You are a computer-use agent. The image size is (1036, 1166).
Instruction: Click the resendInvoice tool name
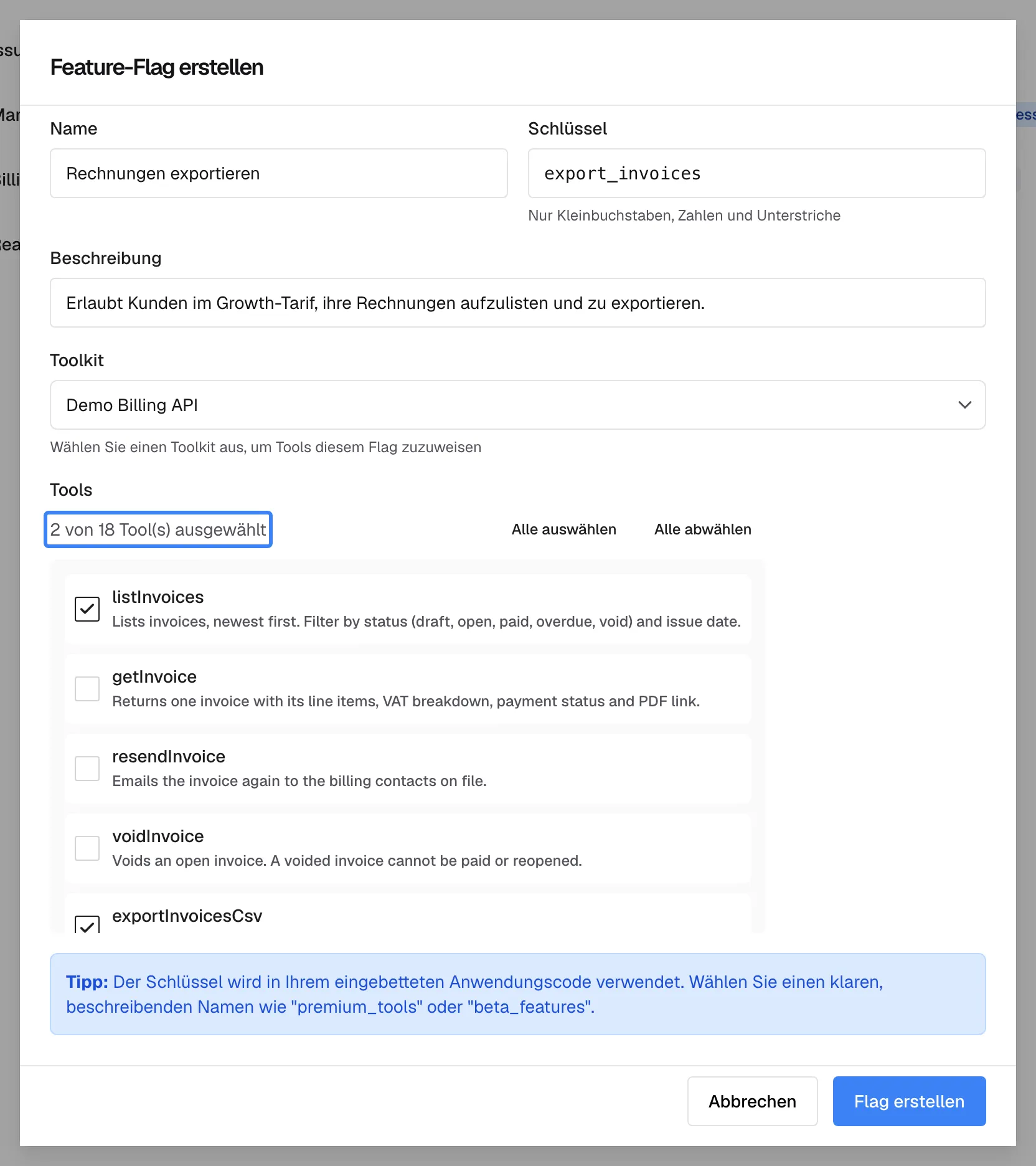[x=169, y=756]
